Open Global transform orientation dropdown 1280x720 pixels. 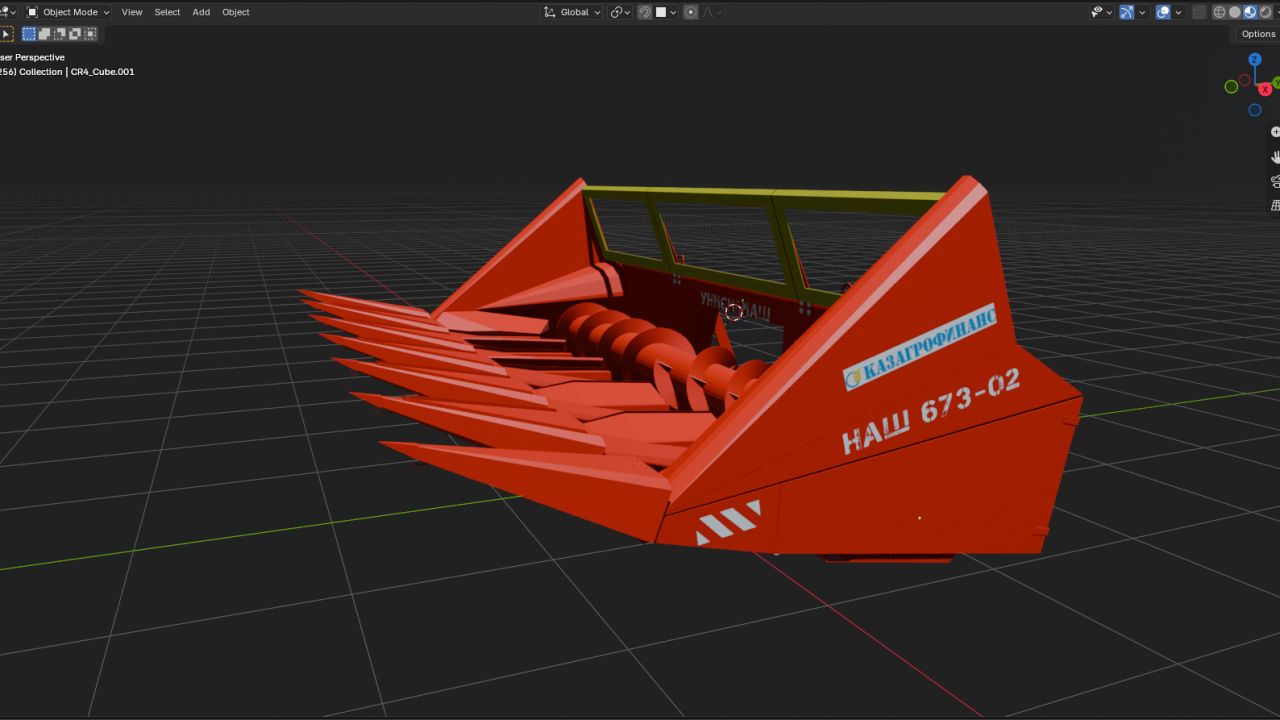572,12
